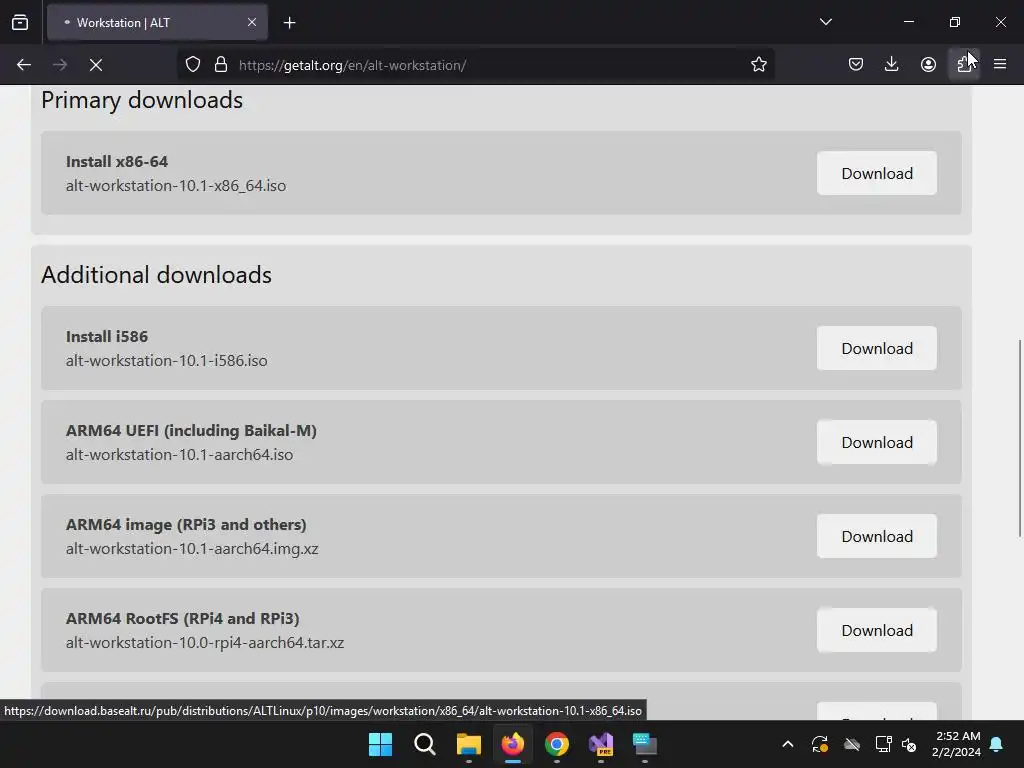Download ARM64 UEFI Baikal-M ISO
1024x768 pixels.
(876, 442)
